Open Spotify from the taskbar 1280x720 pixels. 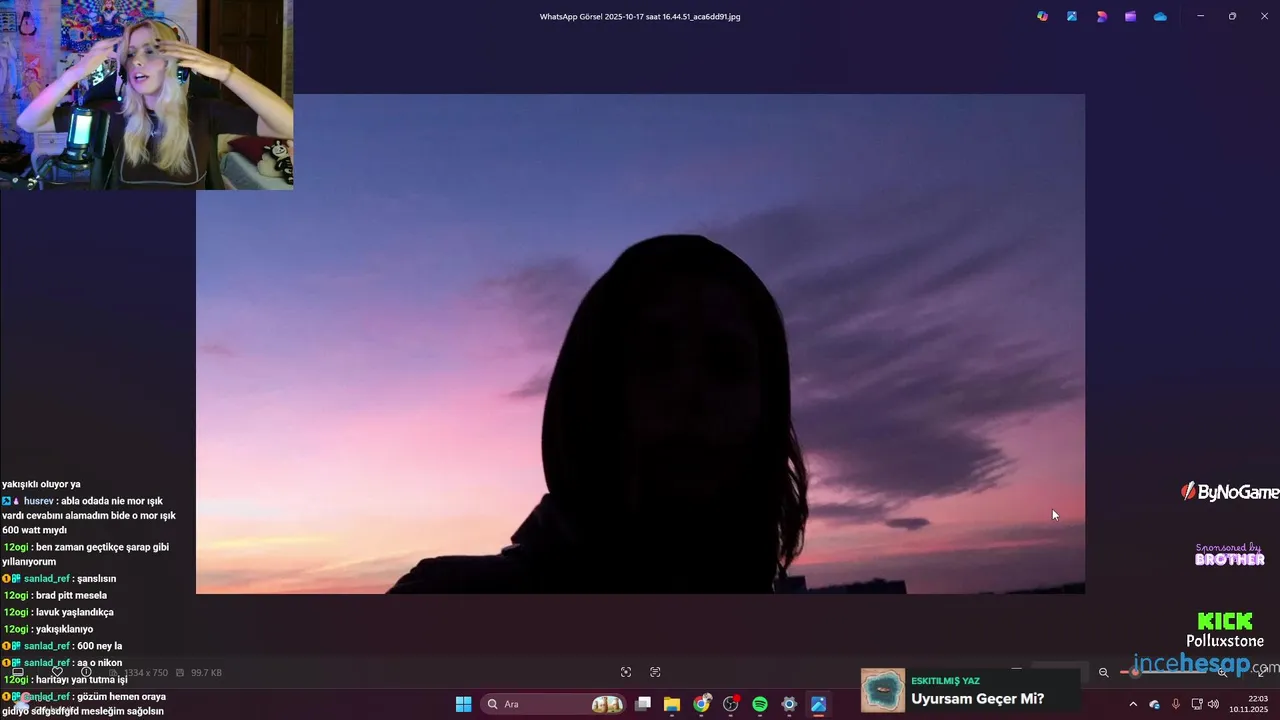tap(760, 704)
